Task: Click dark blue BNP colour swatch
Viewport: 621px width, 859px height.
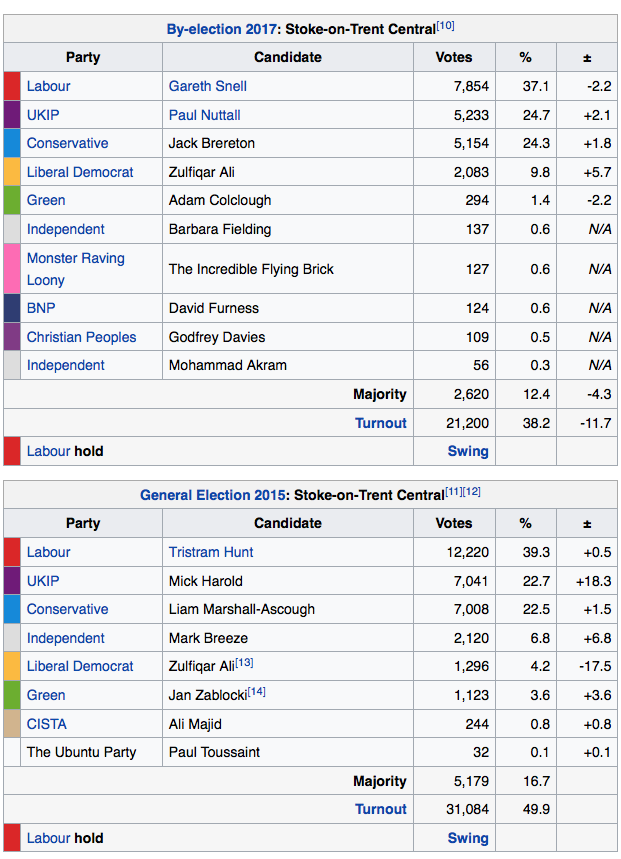Action: click(x=12, y=308)
